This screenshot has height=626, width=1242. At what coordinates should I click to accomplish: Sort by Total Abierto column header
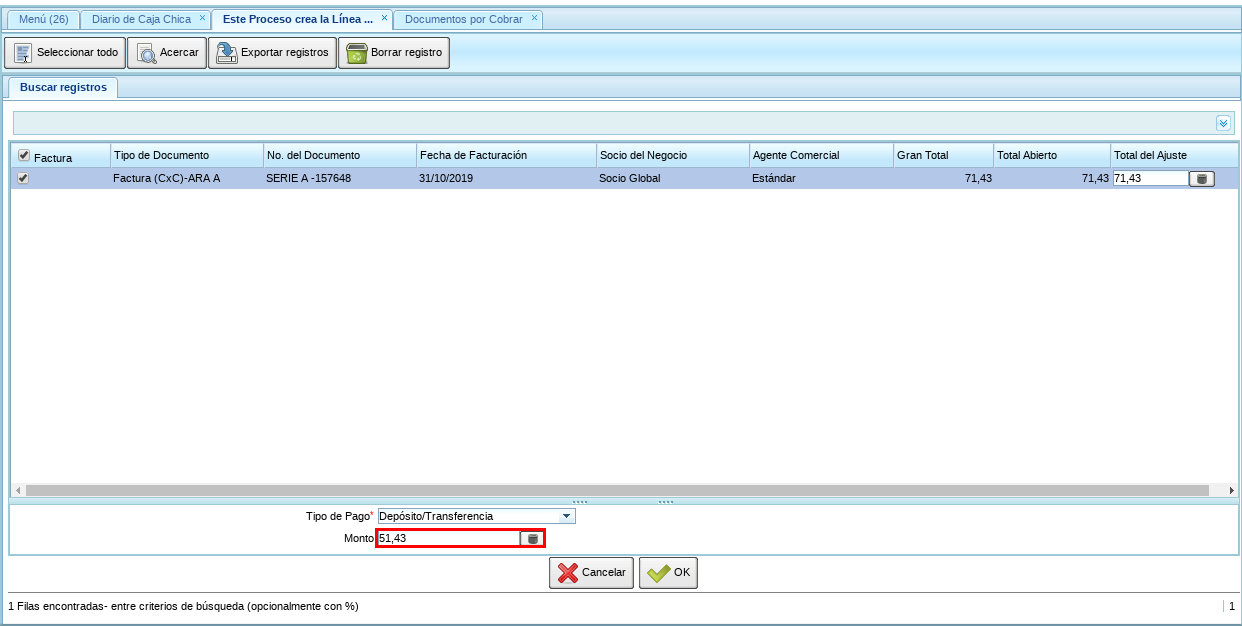pyautogui.click(x=1052, y=155)
